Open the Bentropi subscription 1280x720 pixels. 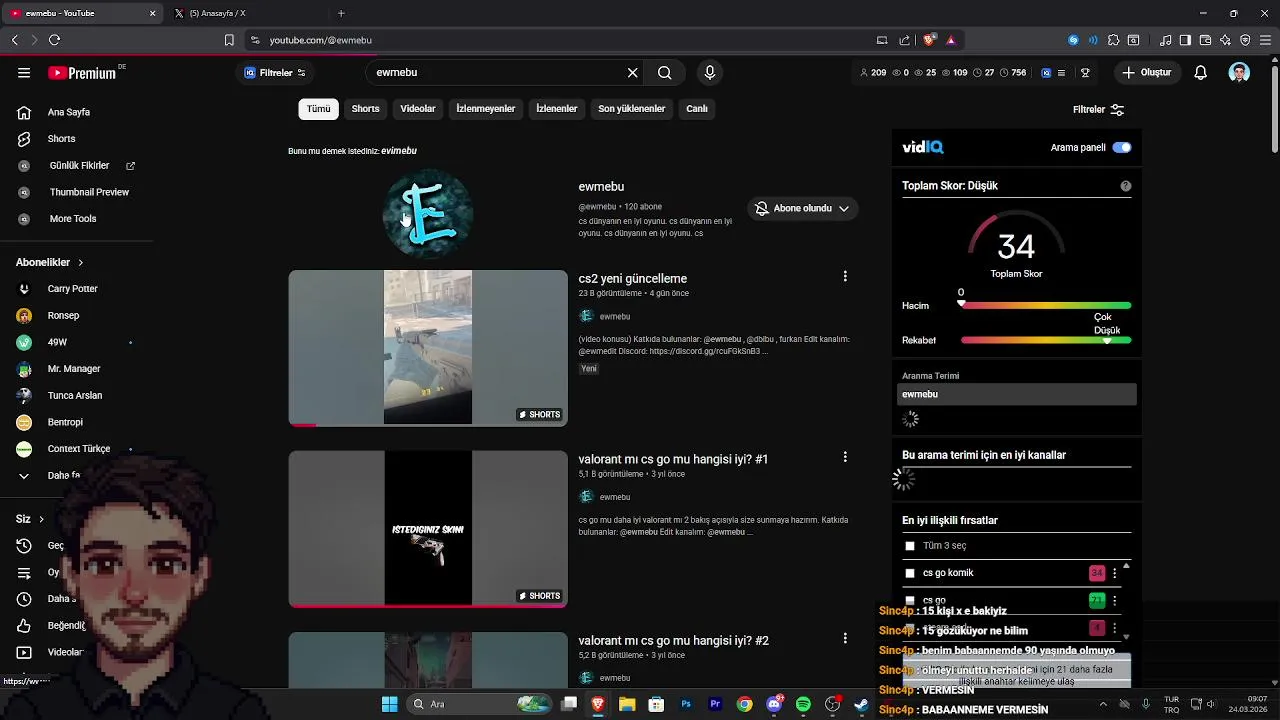click(x=65, y=422)
